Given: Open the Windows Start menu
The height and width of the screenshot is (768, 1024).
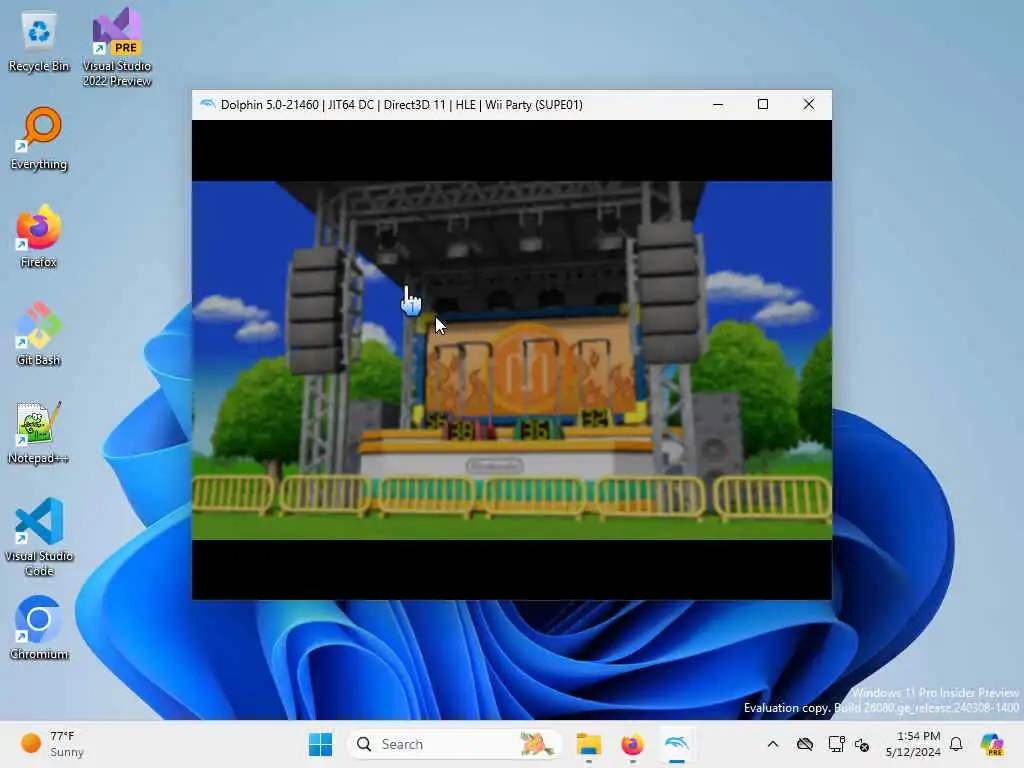Looking at the screenshot, I should [320, 744].
